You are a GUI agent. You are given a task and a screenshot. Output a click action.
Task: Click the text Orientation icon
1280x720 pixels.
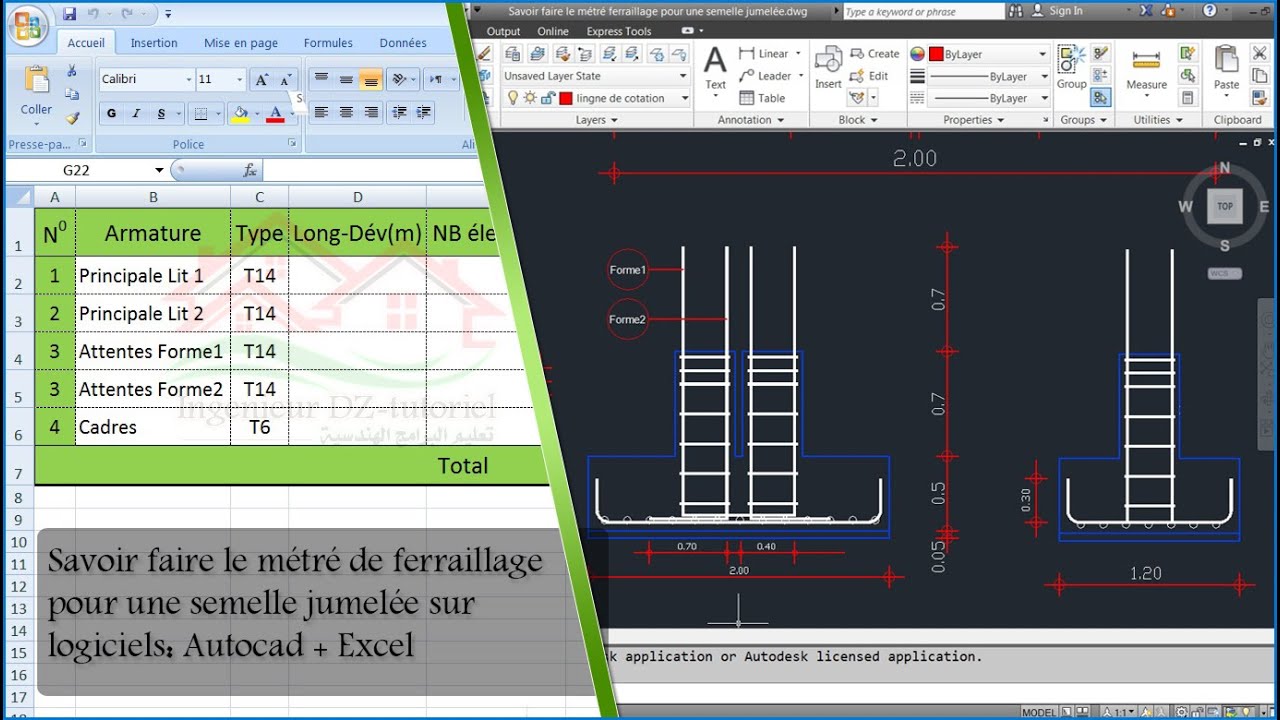400,79
